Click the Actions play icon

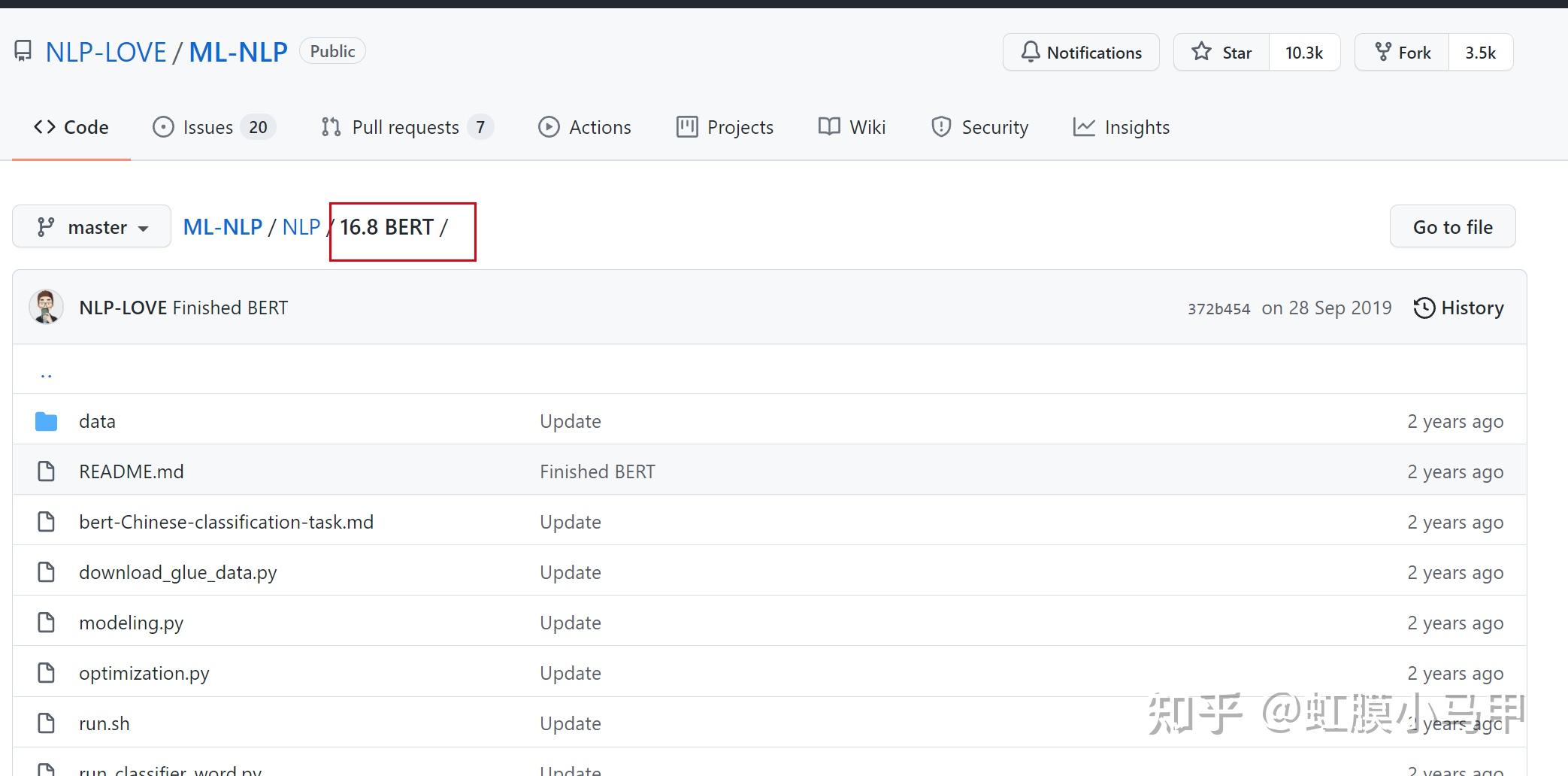549,127
